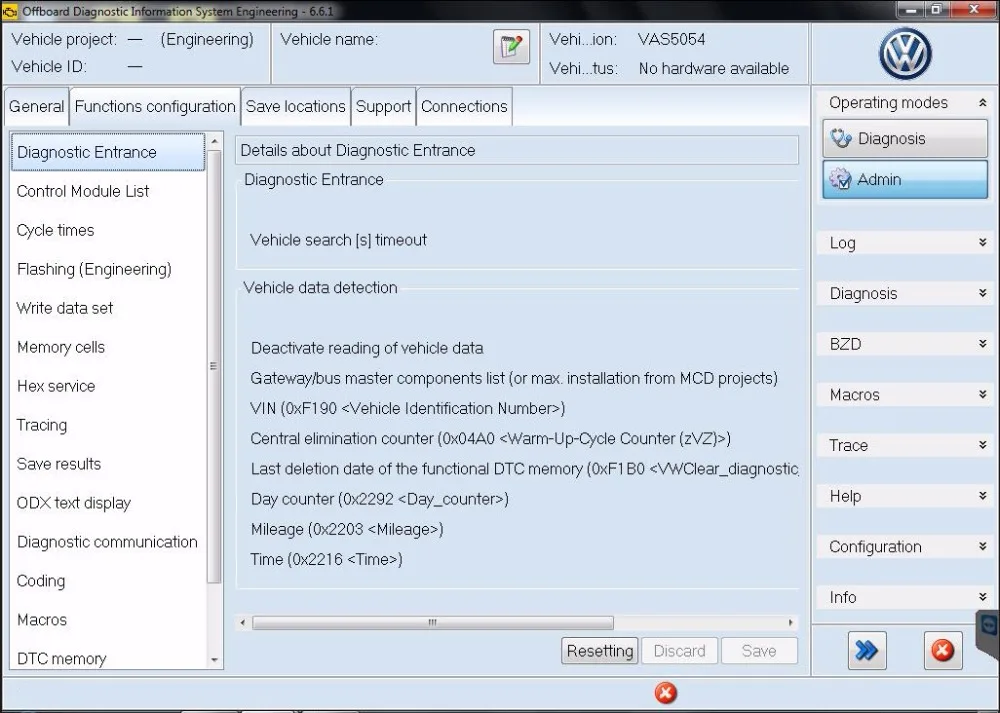Select Cycle times in the list
Viewport: 1000px width, 713px height.
[x=108, y=230]
